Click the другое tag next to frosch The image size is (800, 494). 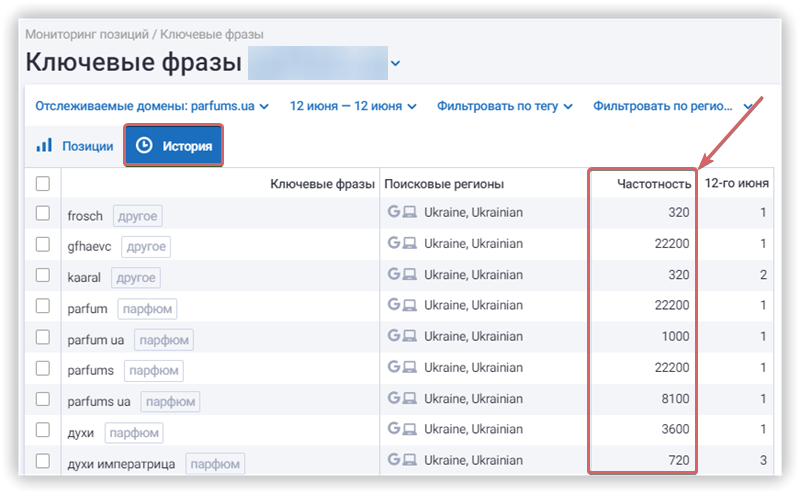(137, 216)
